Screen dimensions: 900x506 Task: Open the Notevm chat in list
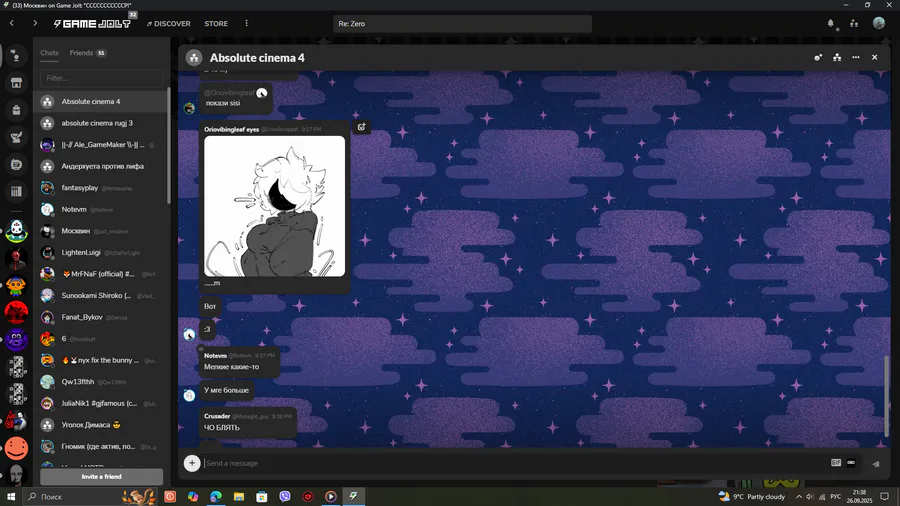point(100,209)
